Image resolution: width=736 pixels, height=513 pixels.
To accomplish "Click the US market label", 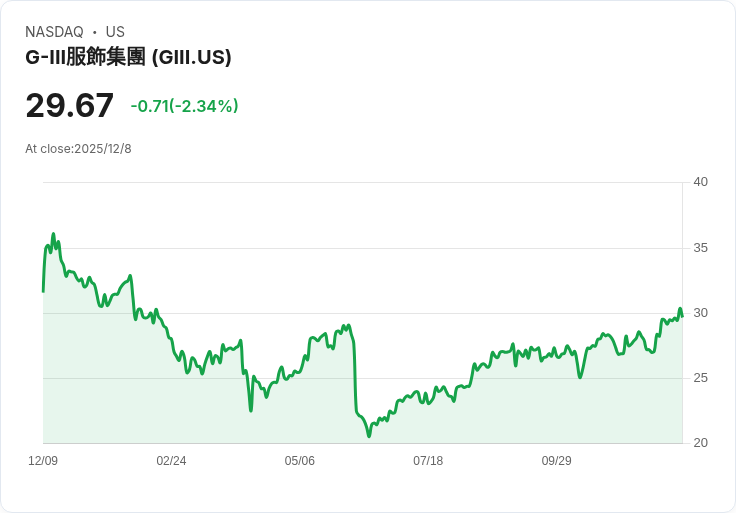I will (115, 32).
